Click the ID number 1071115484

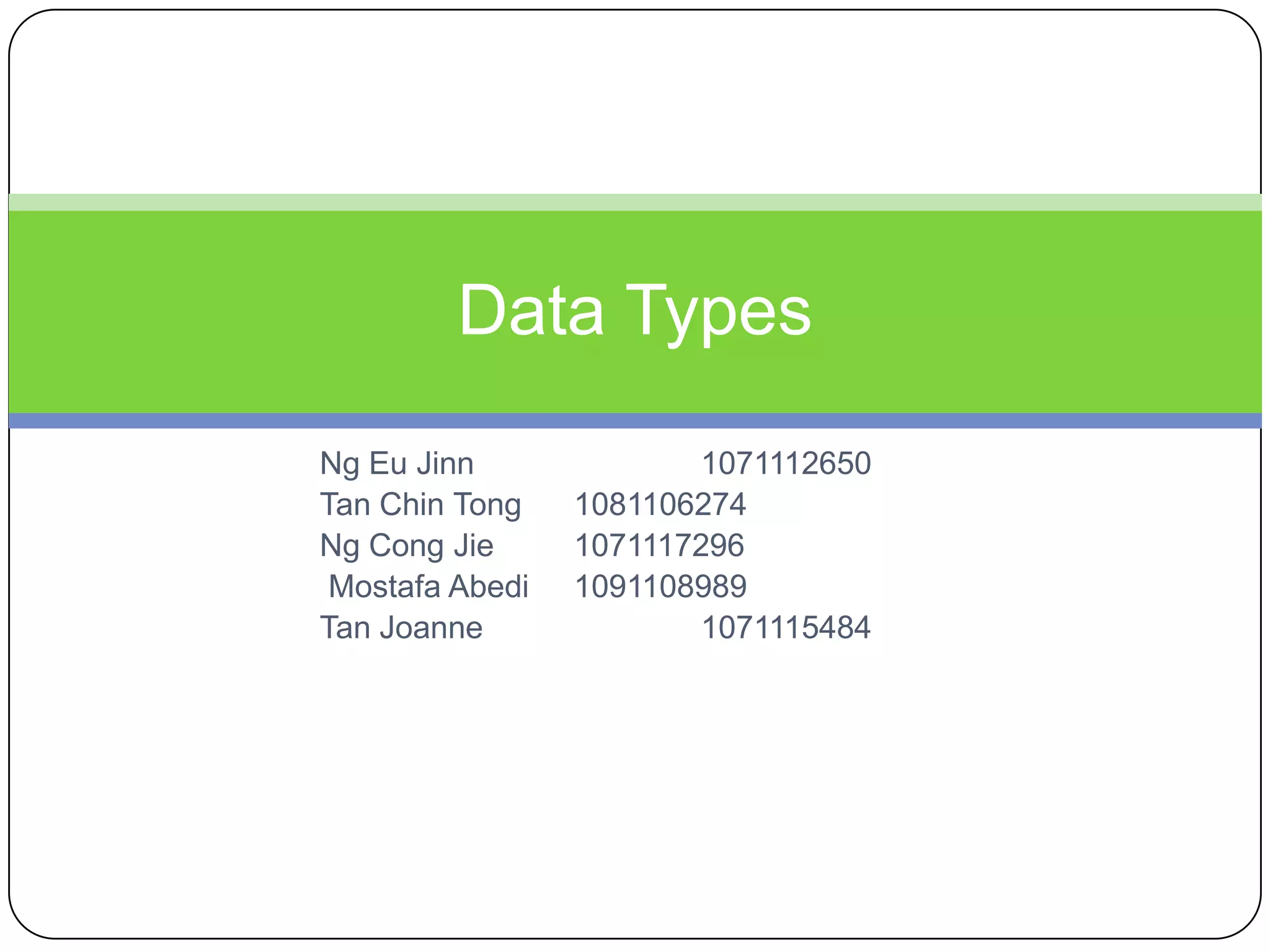tap(786, 627)
